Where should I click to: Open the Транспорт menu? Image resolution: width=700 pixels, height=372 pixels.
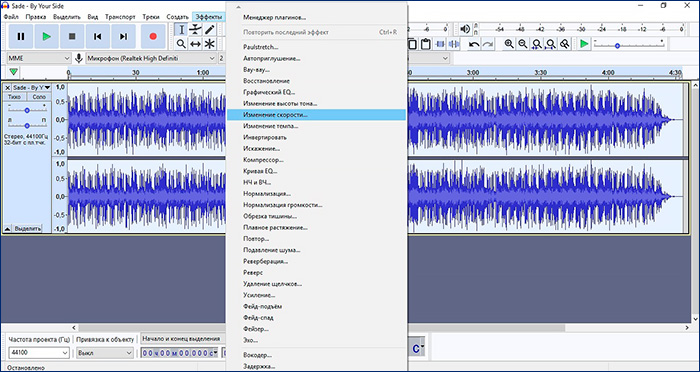(120, 17)
